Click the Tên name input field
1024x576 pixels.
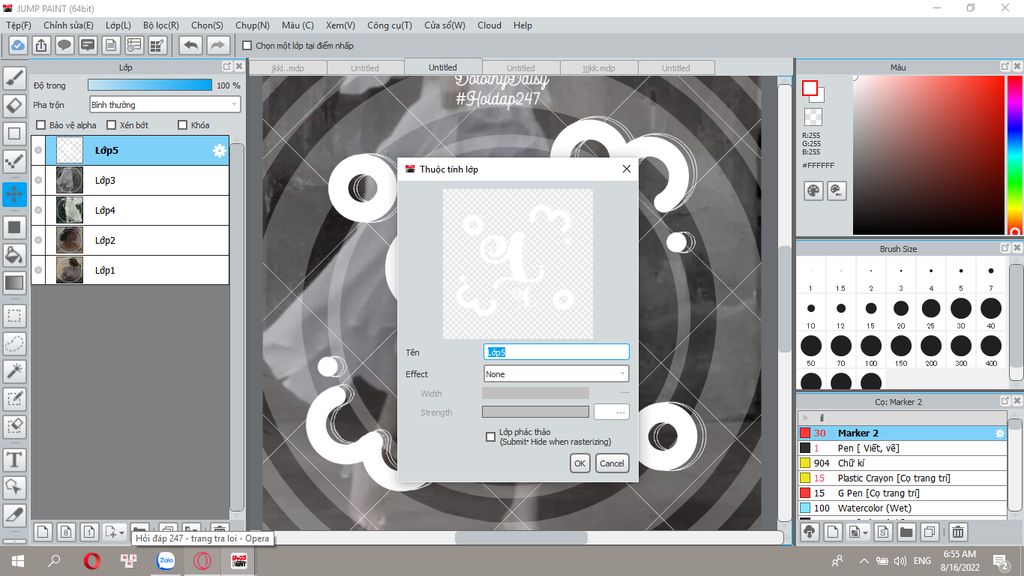click(556, 352)
